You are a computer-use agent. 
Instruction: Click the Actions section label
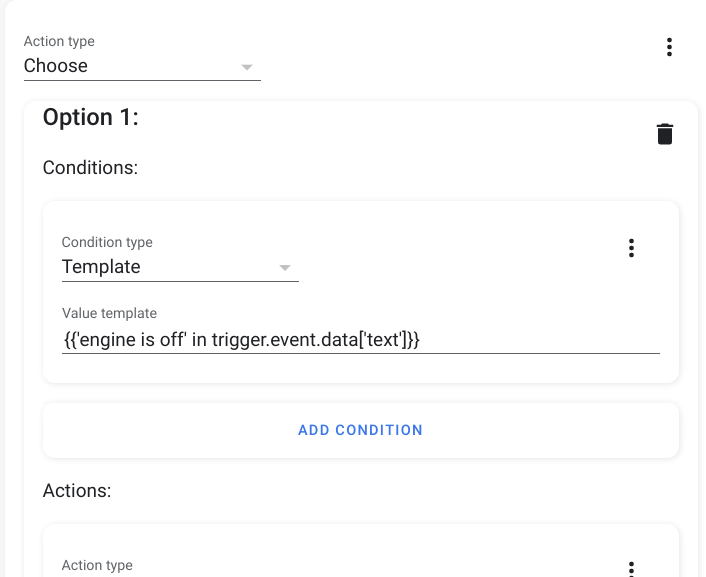tap(77, 490)
